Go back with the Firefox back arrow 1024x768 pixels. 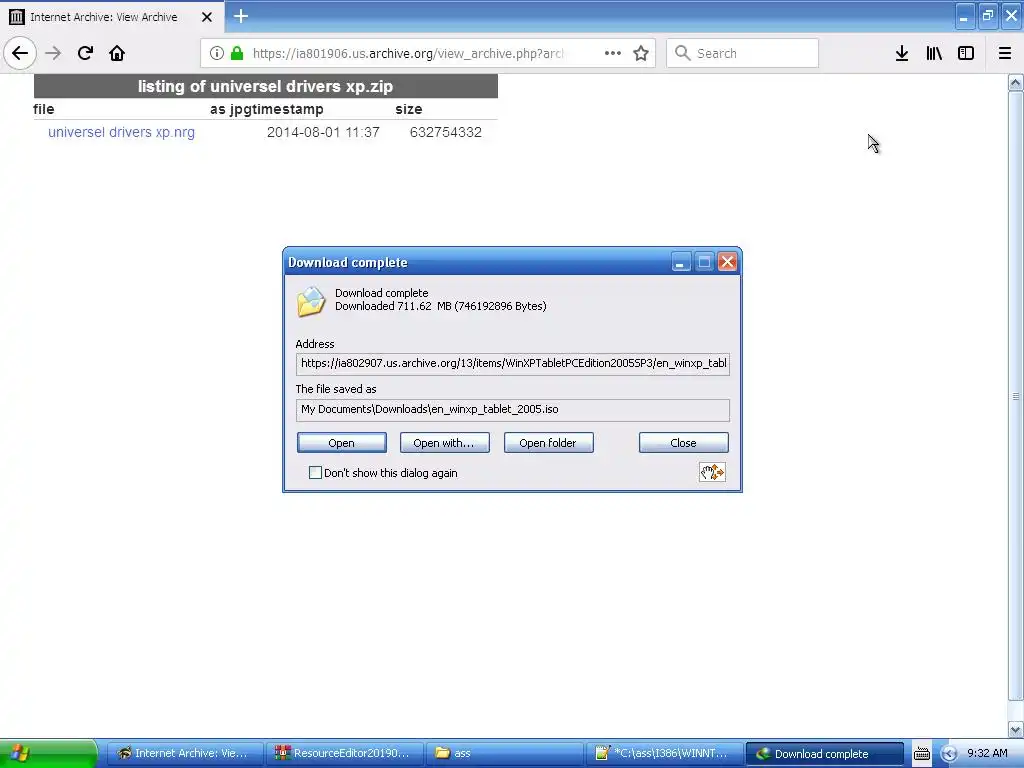click(20, 53)
